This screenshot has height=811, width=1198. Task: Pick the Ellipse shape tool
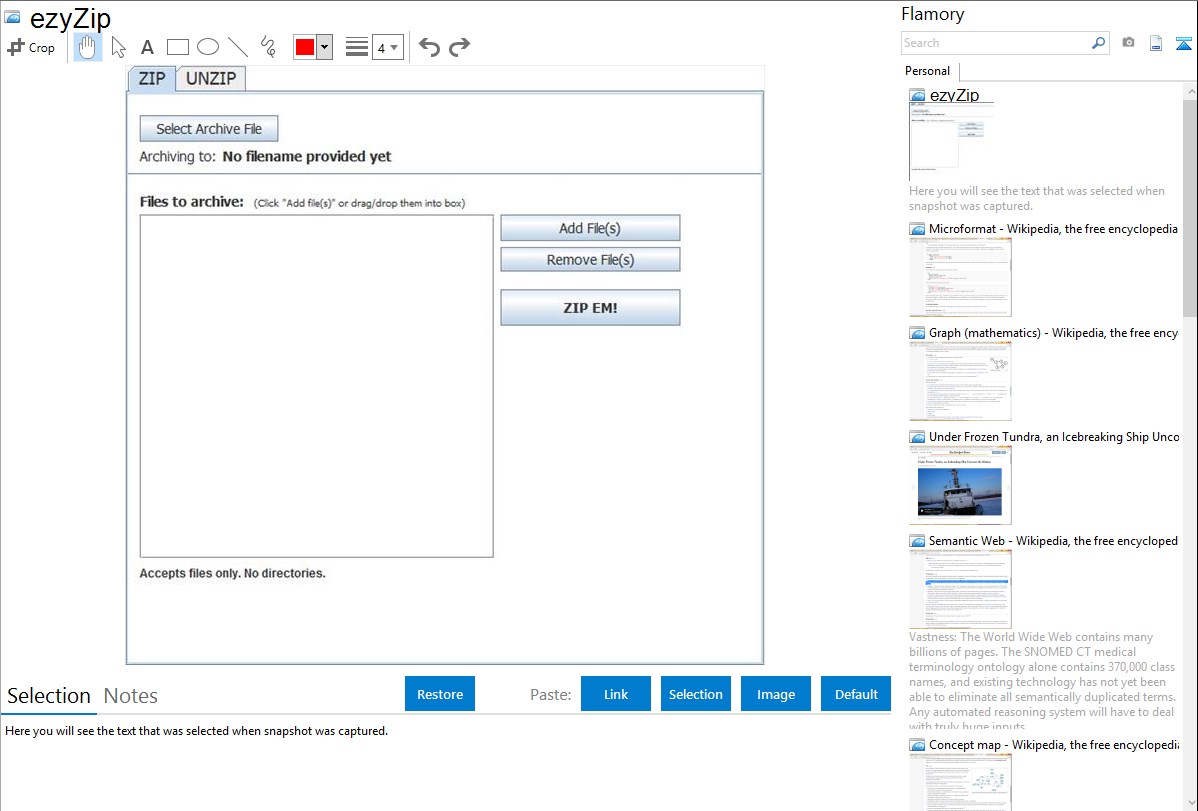(x=208, y=47)
